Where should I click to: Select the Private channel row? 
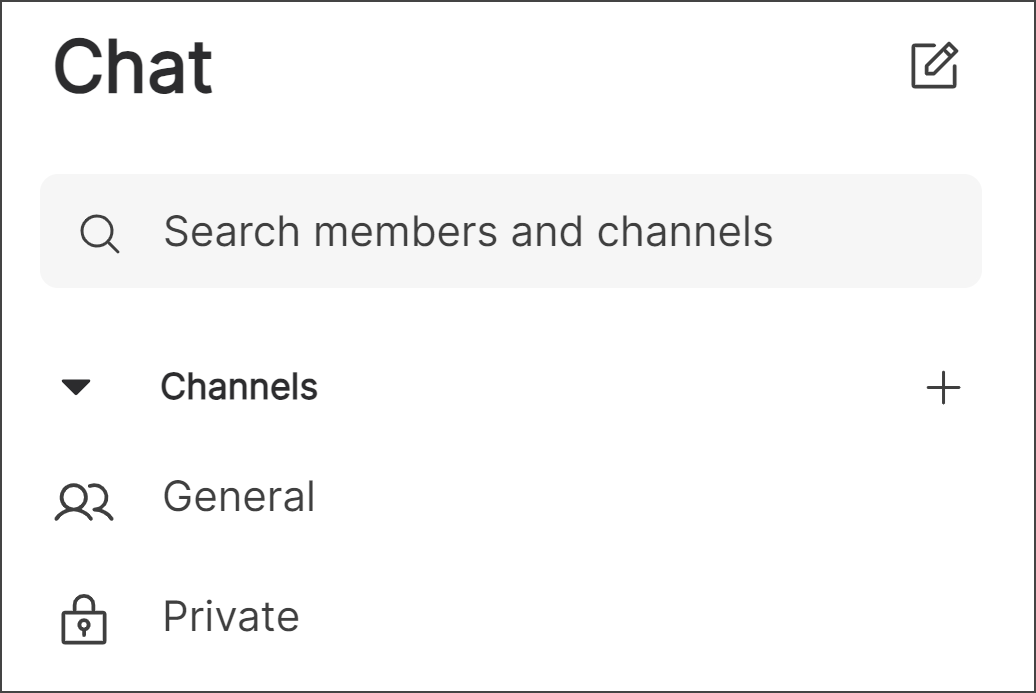point(233,617)
